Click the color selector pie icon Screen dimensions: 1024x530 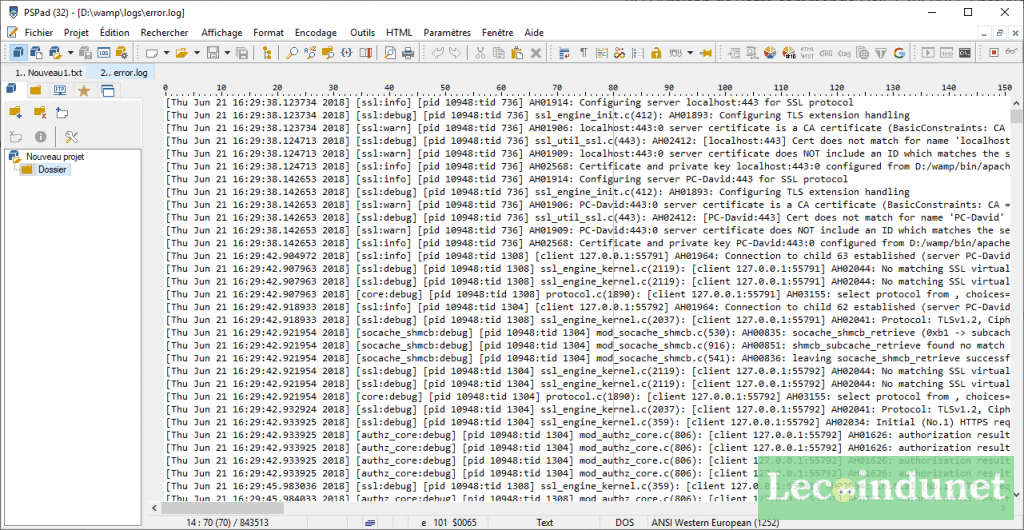[x=769, y=53]
